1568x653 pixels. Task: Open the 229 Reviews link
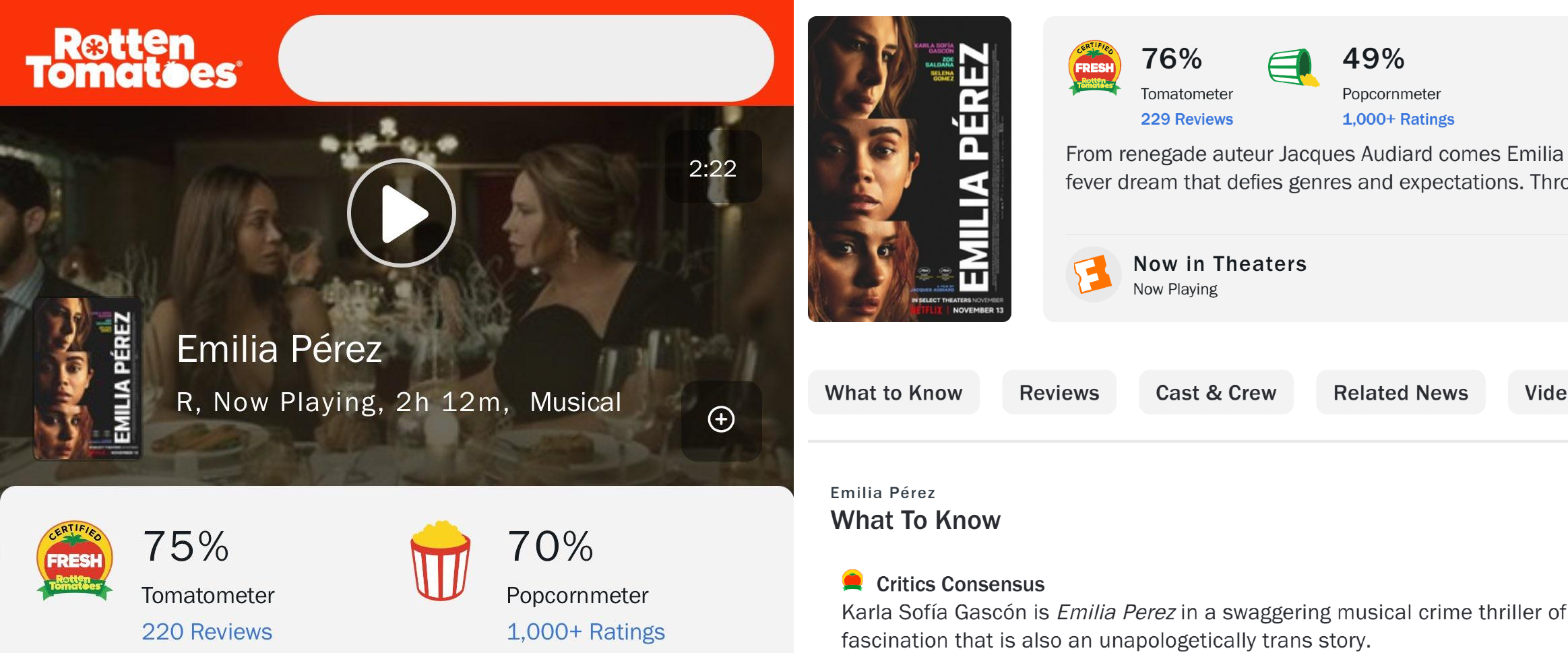pos(1187,119)
